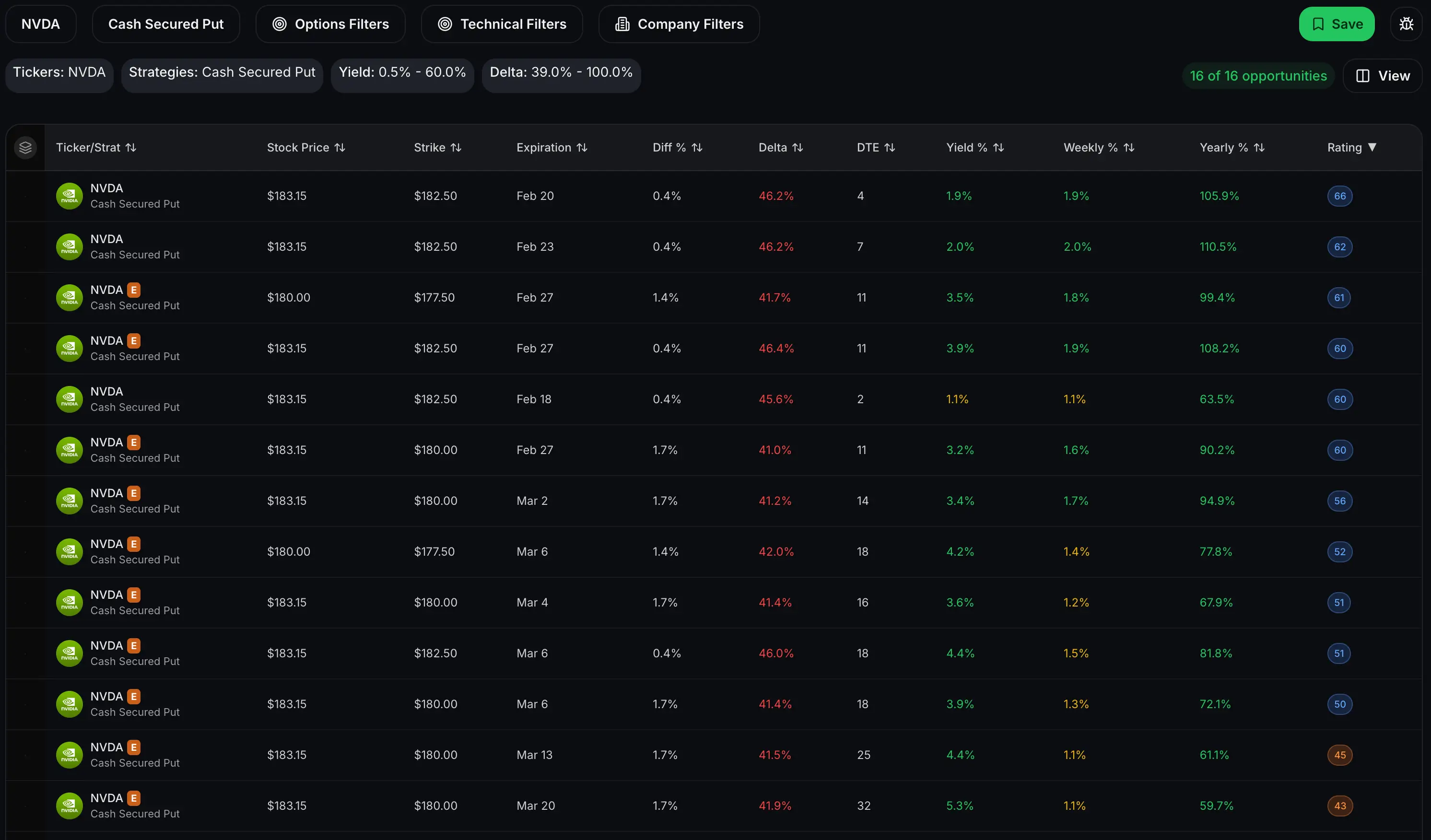Sort by Expiration column arrows

click(x=582, y=148)
